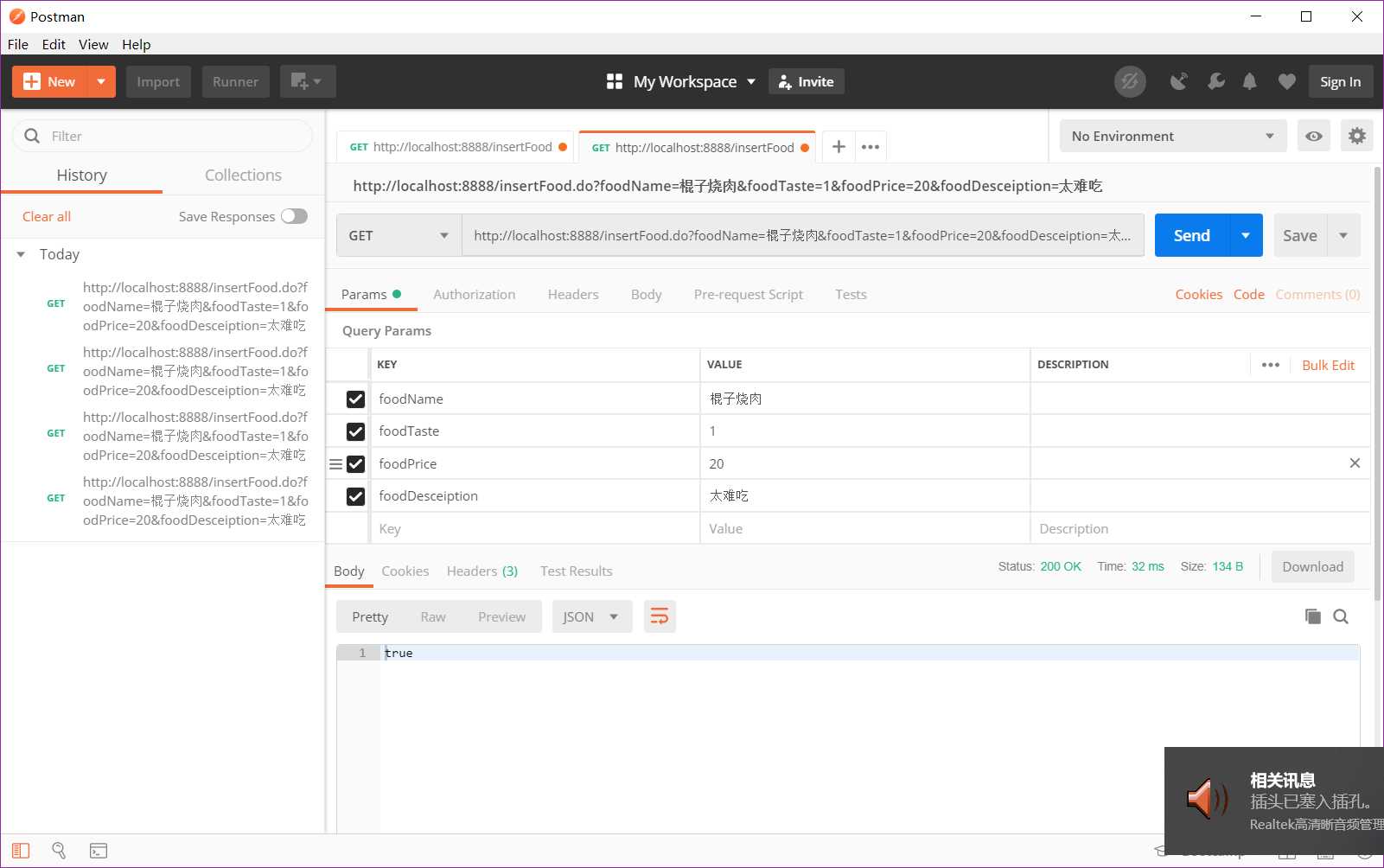Screen dimensions: 1384x868
Task: Expand the Save button dropdown arrow
Action: point(1343,235)
